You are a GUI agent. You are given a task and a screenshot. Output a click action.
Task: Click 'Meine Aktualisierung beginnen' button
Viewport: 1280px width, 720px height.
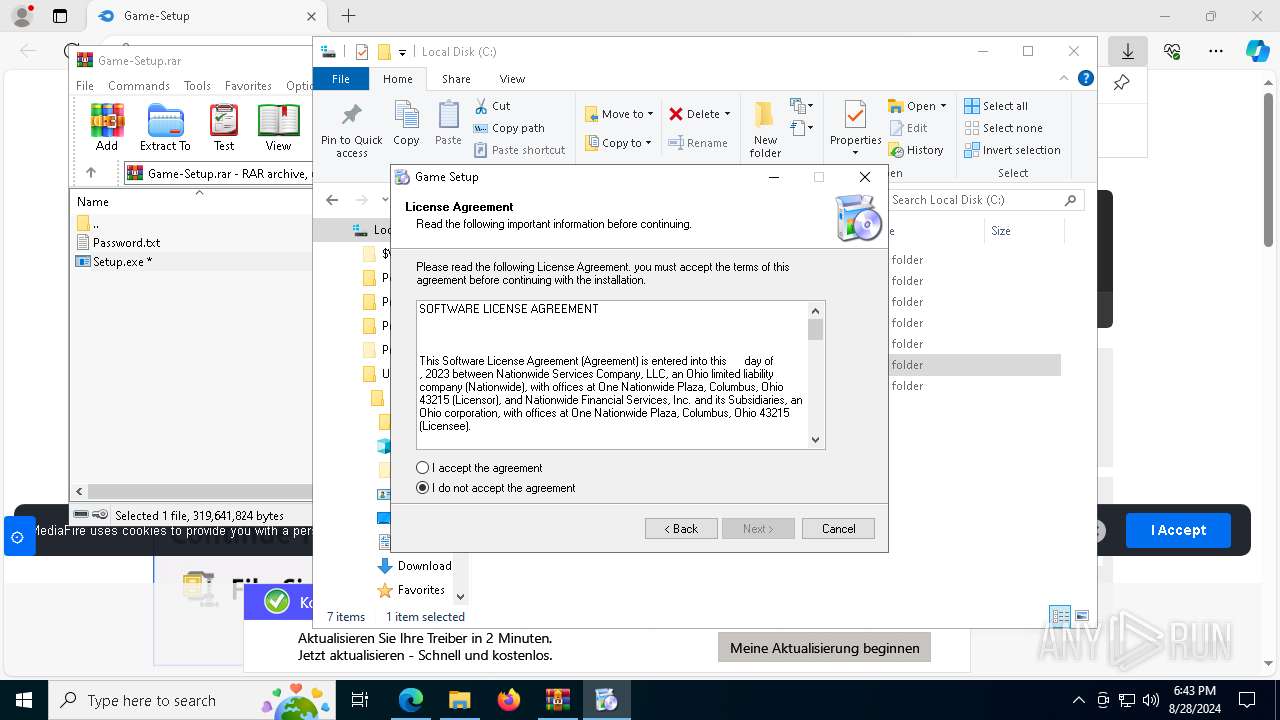(825, 648)
